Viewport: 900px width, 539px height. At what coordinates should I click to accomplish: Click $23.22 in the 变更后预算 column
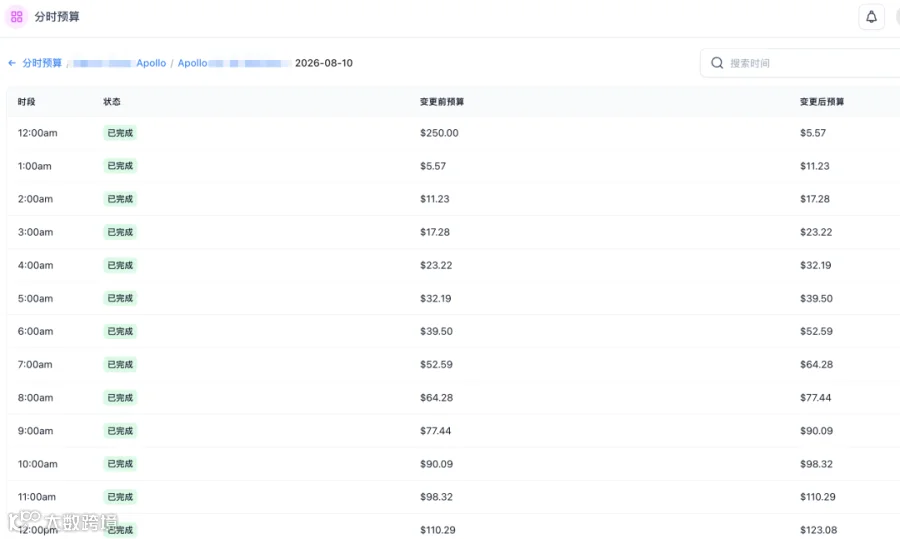pyautogui.click(x=816, y=232)
